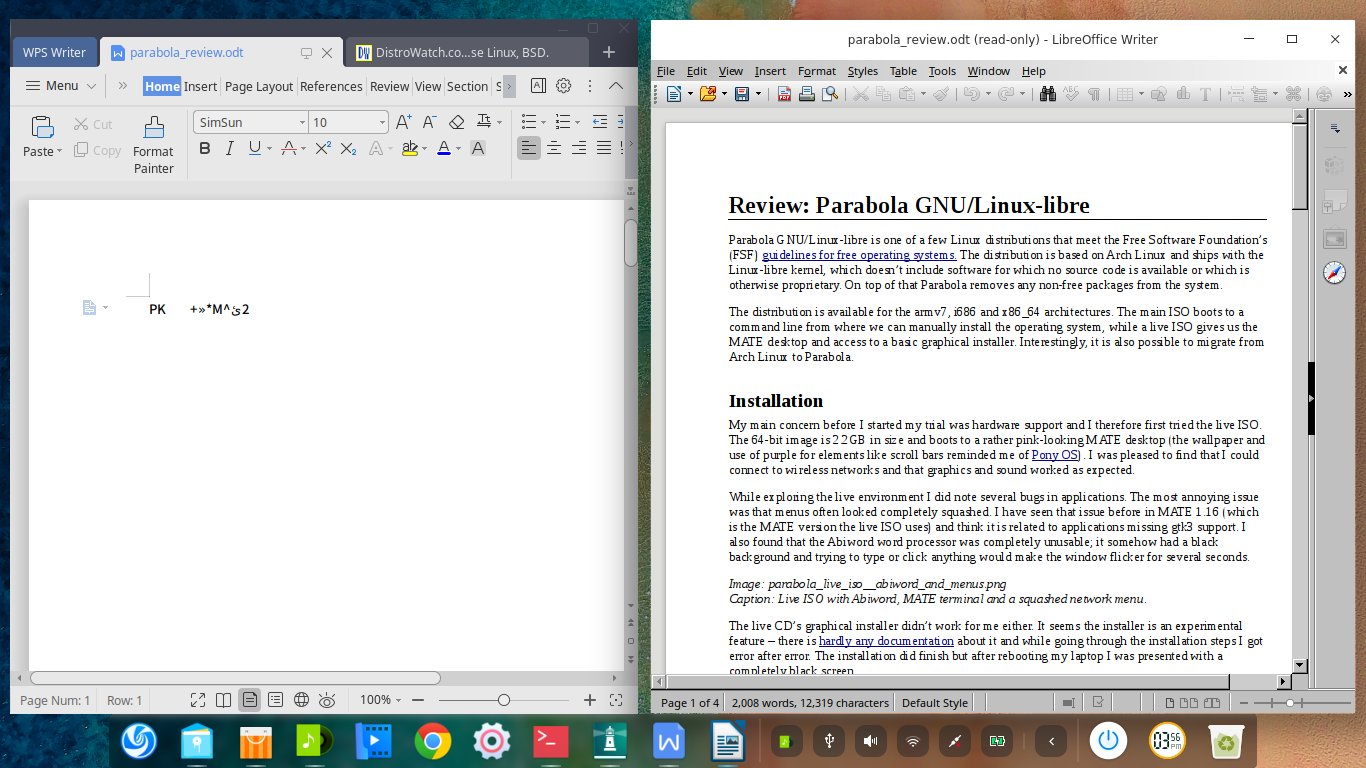Click the 'Pony OS' hyperlink

click(1055, 455)
